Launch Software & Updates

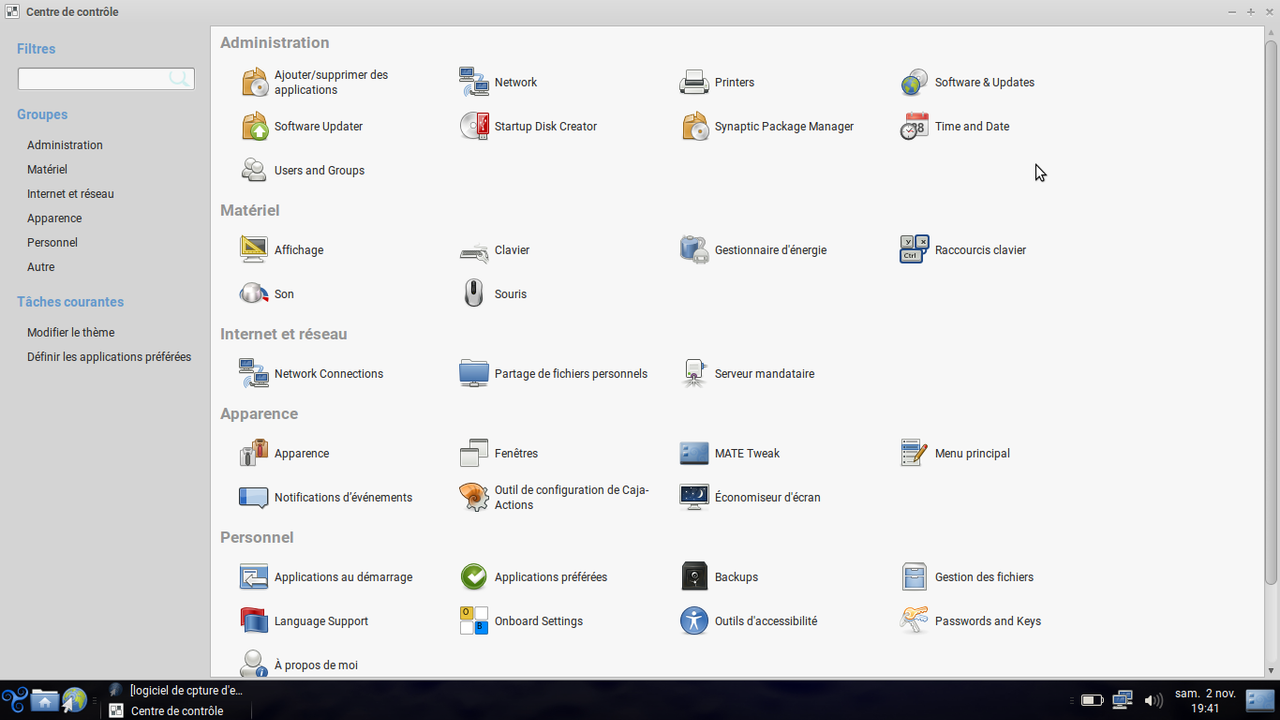[968, 82]
